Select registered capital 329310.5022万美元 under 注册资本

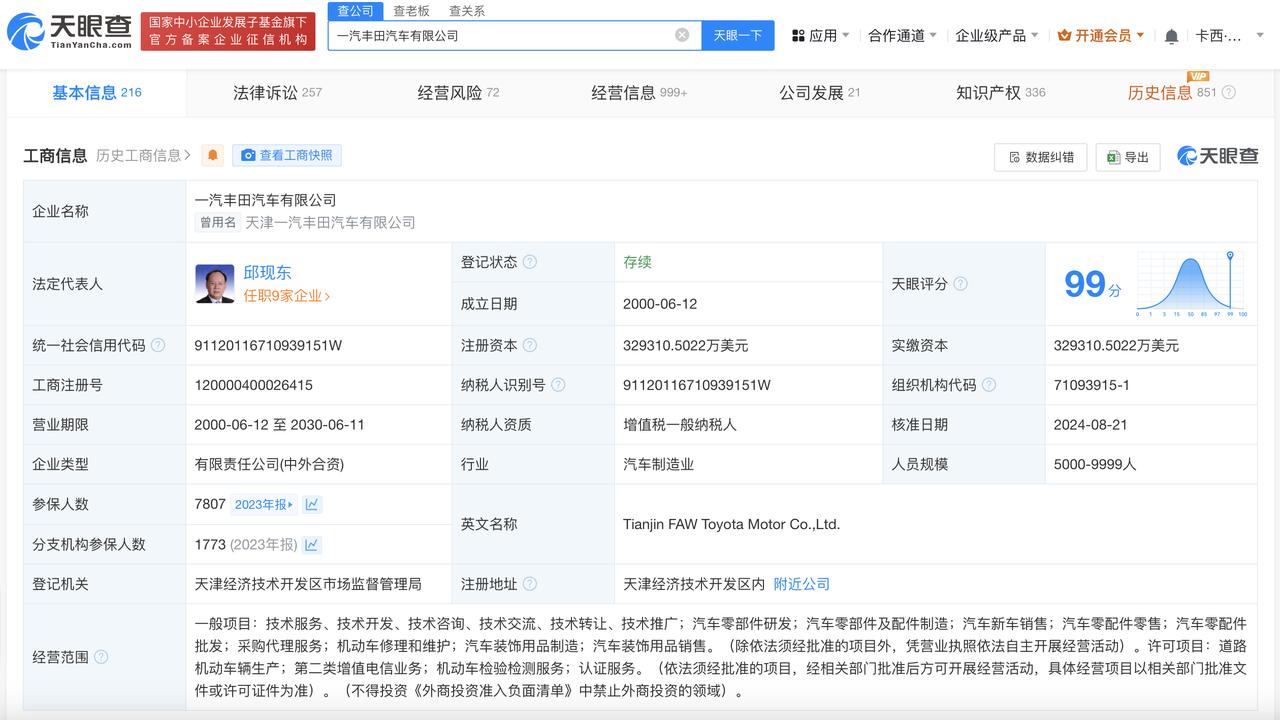click(x=685, y=345)
